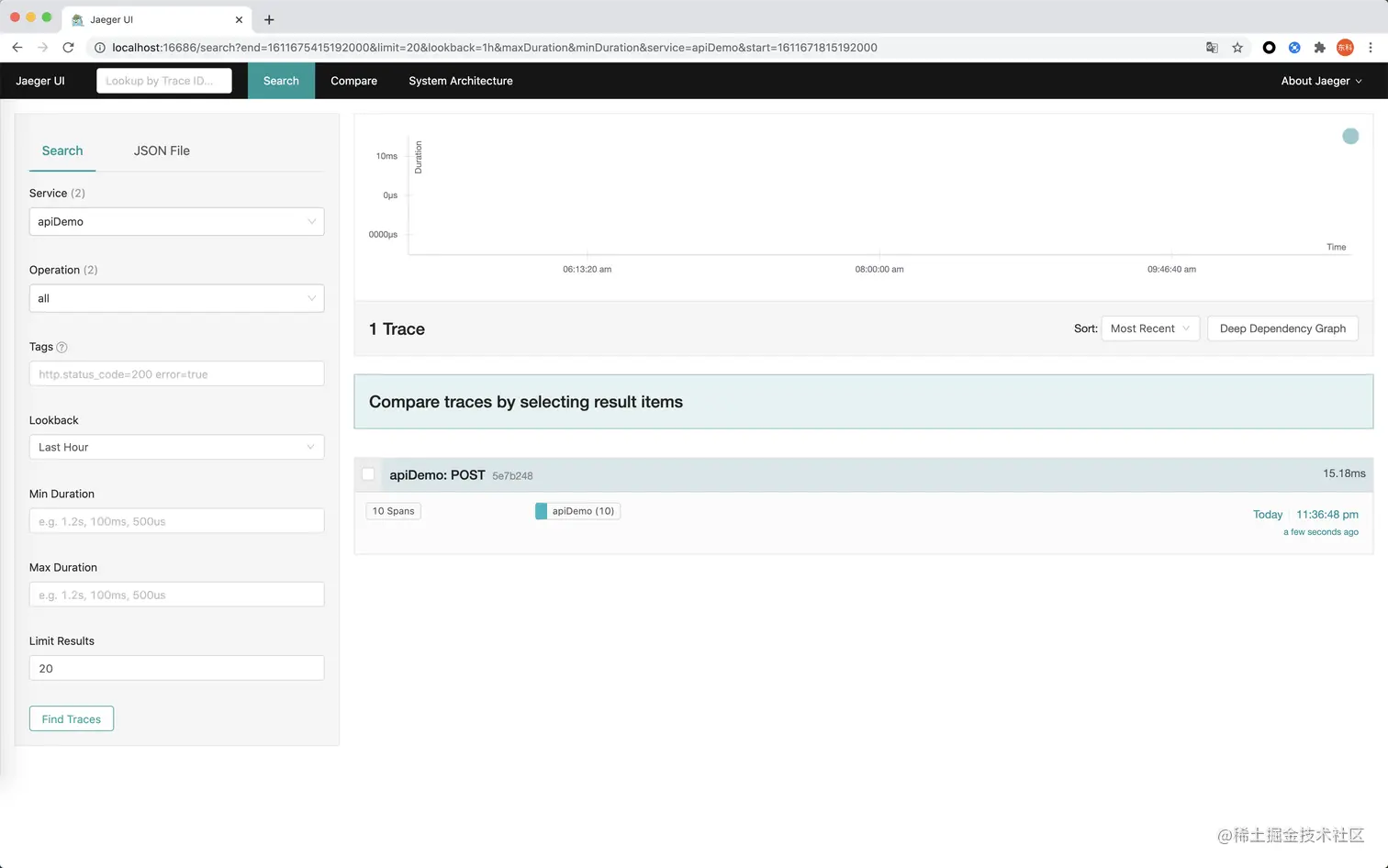Open the browser extensions puzzle icon

point(1320,48)
